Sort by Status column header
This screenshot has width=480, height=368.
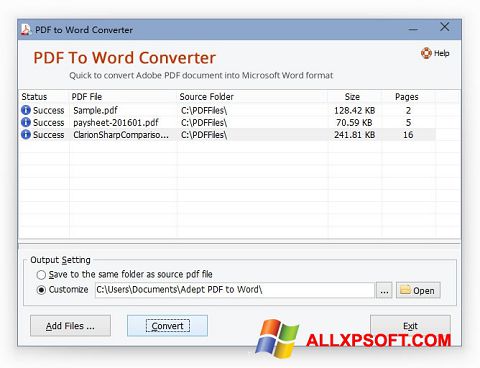point(34,97)
